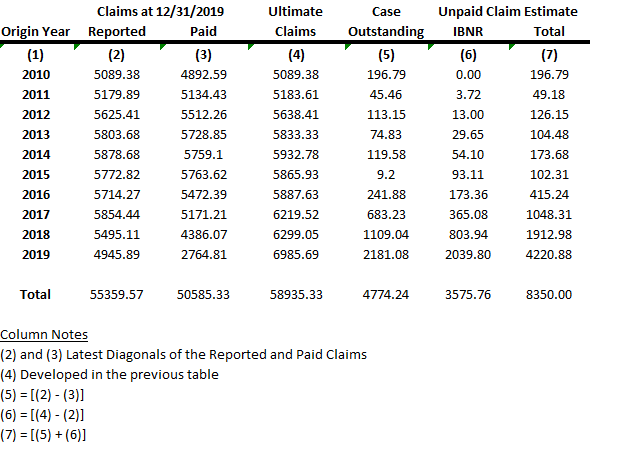Click the 2010 Paid value 4892.59

point(203,75)
